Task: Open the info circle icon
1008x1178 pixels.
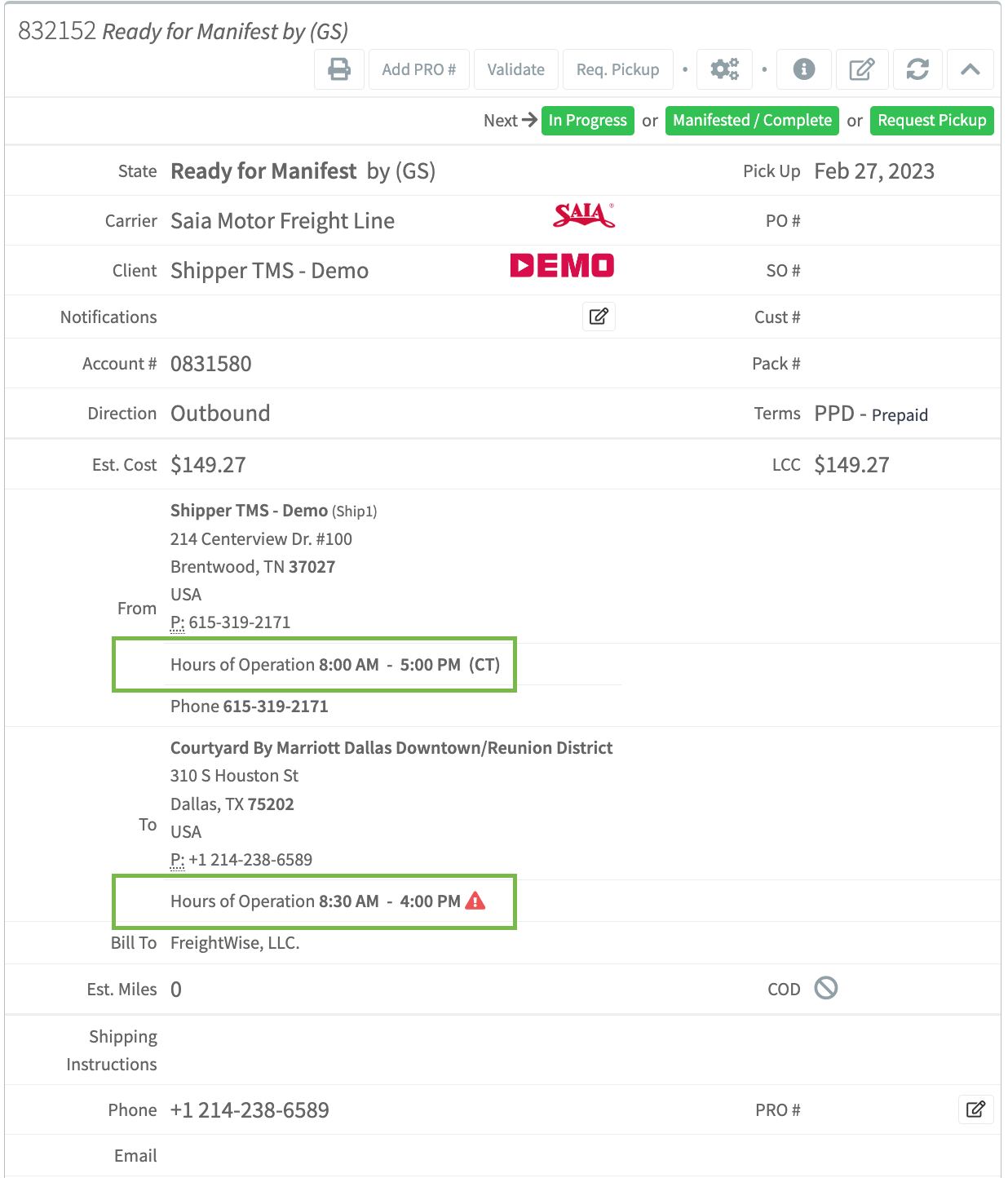Action: point(803,69)
